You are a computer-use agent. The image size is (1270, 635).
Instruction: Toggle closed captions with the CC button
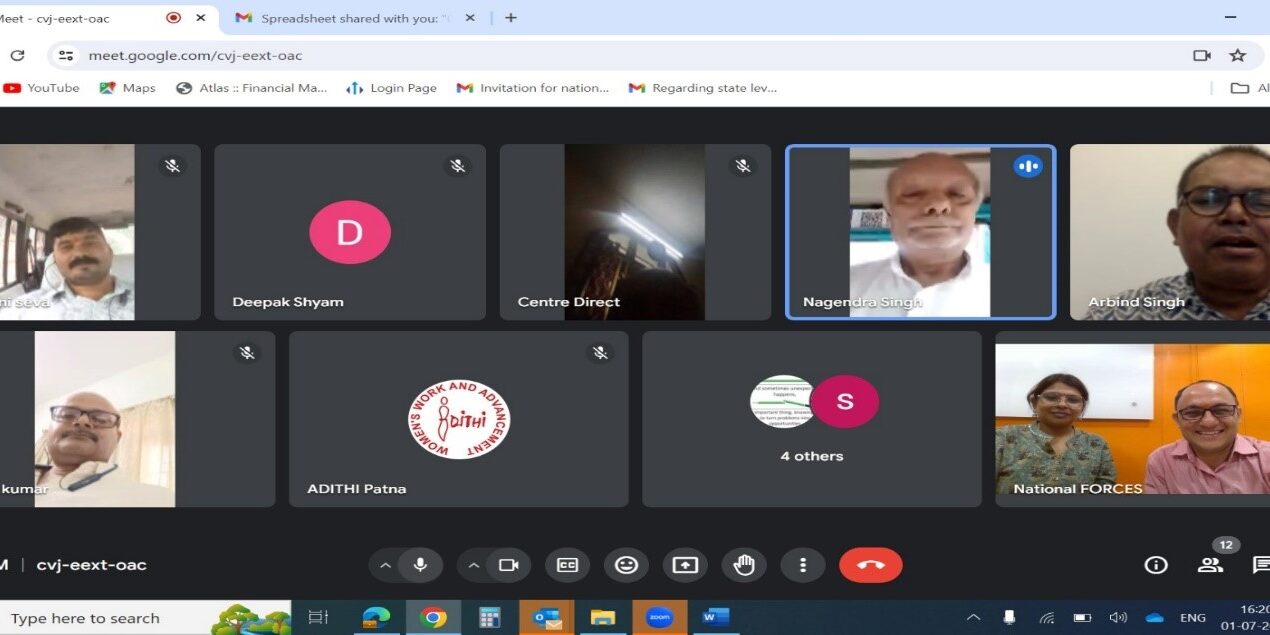(x=567, y=565)
